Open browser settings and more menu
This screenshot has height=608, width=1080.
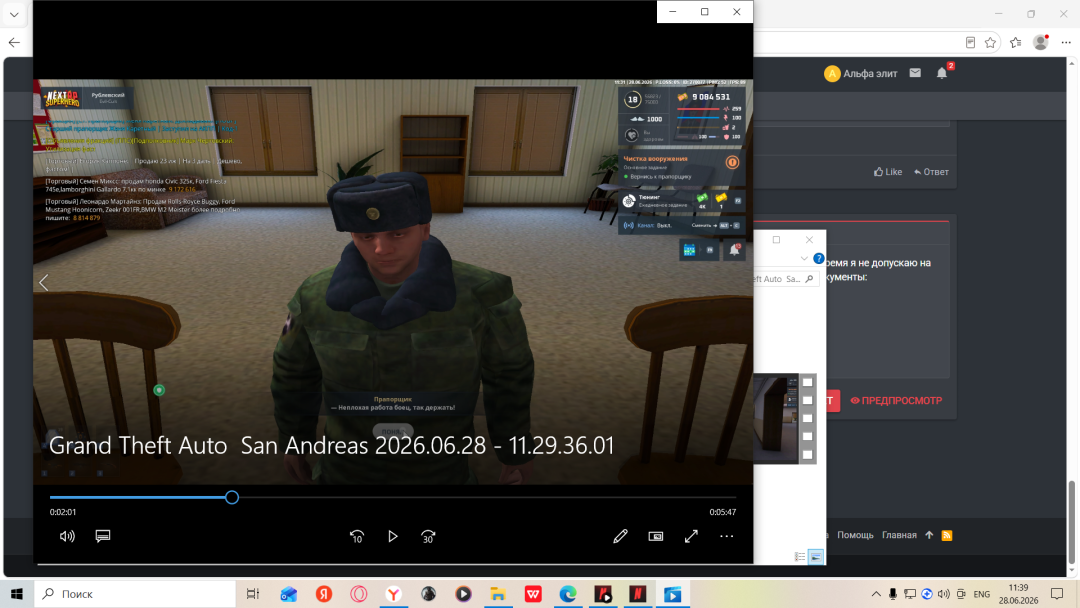[1066, 43]
